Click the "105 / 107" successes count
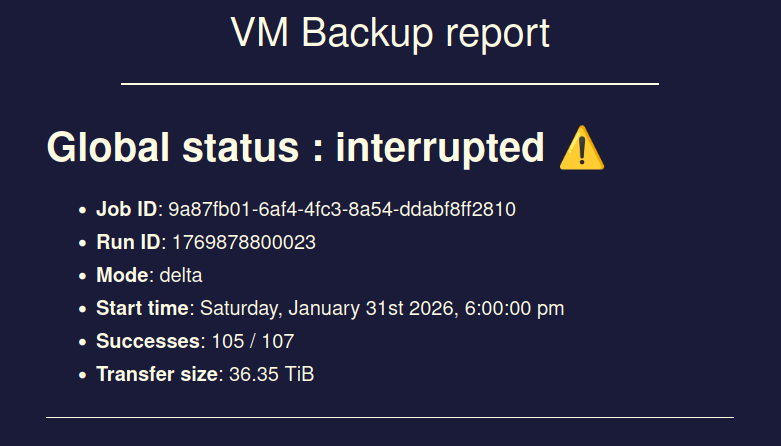The width and height of the screenshot is (781, 446). point(253,341)
